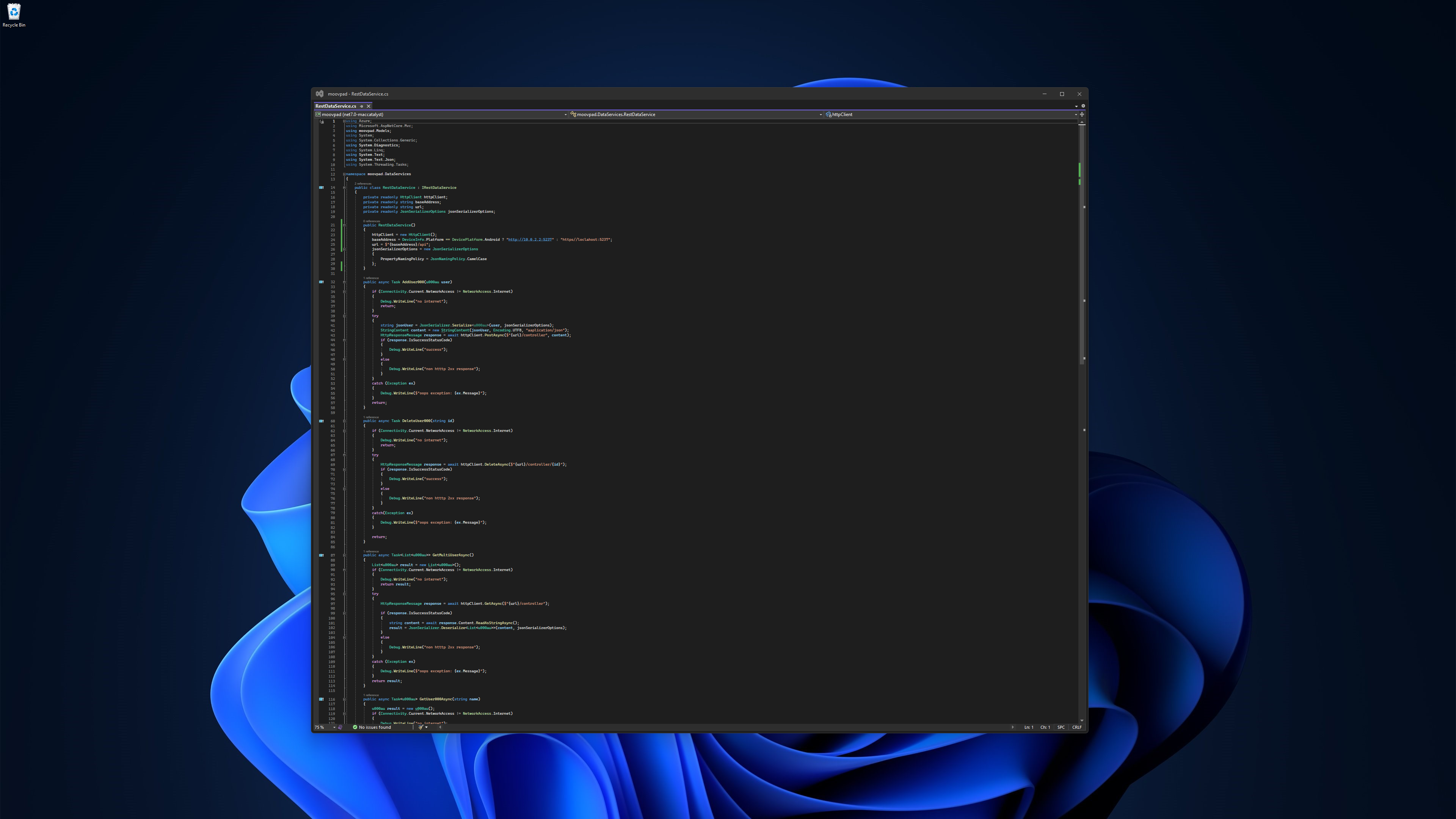This screenshot has width=1456, height=819.
Task: Click the DeleteAsync call on line 69
Action: pos(496,464)
